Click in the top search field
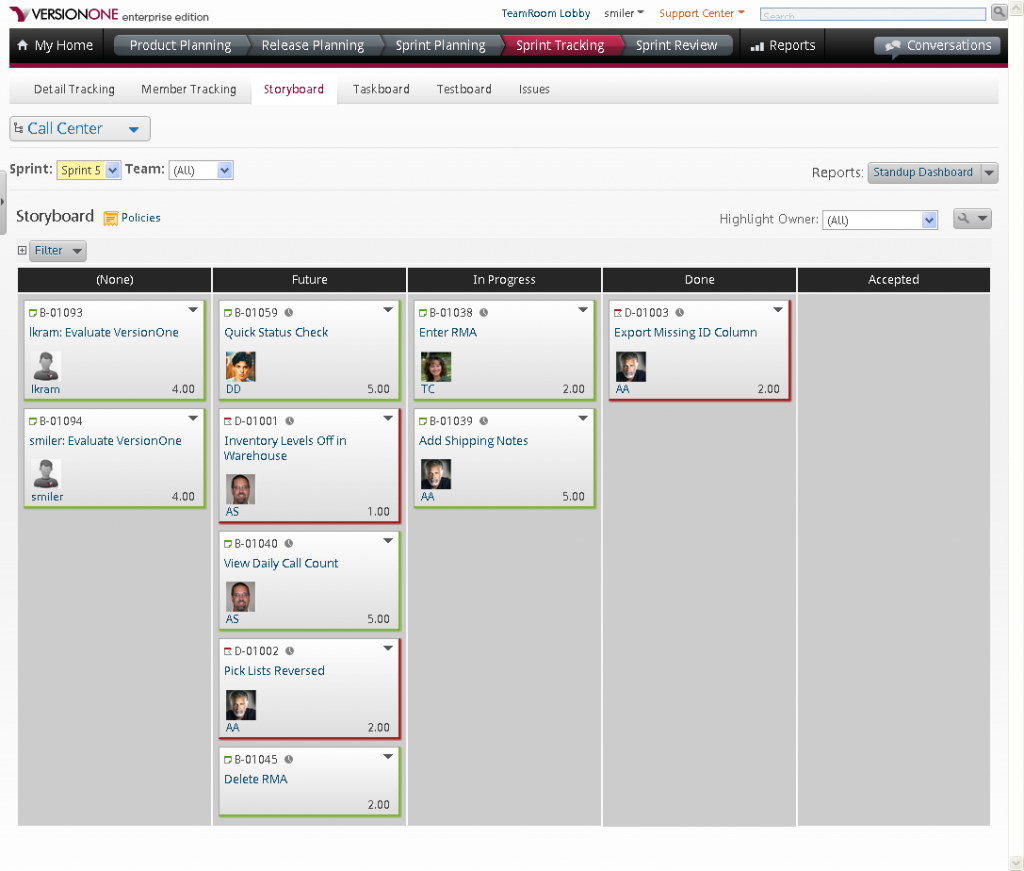 click(872, 15)
